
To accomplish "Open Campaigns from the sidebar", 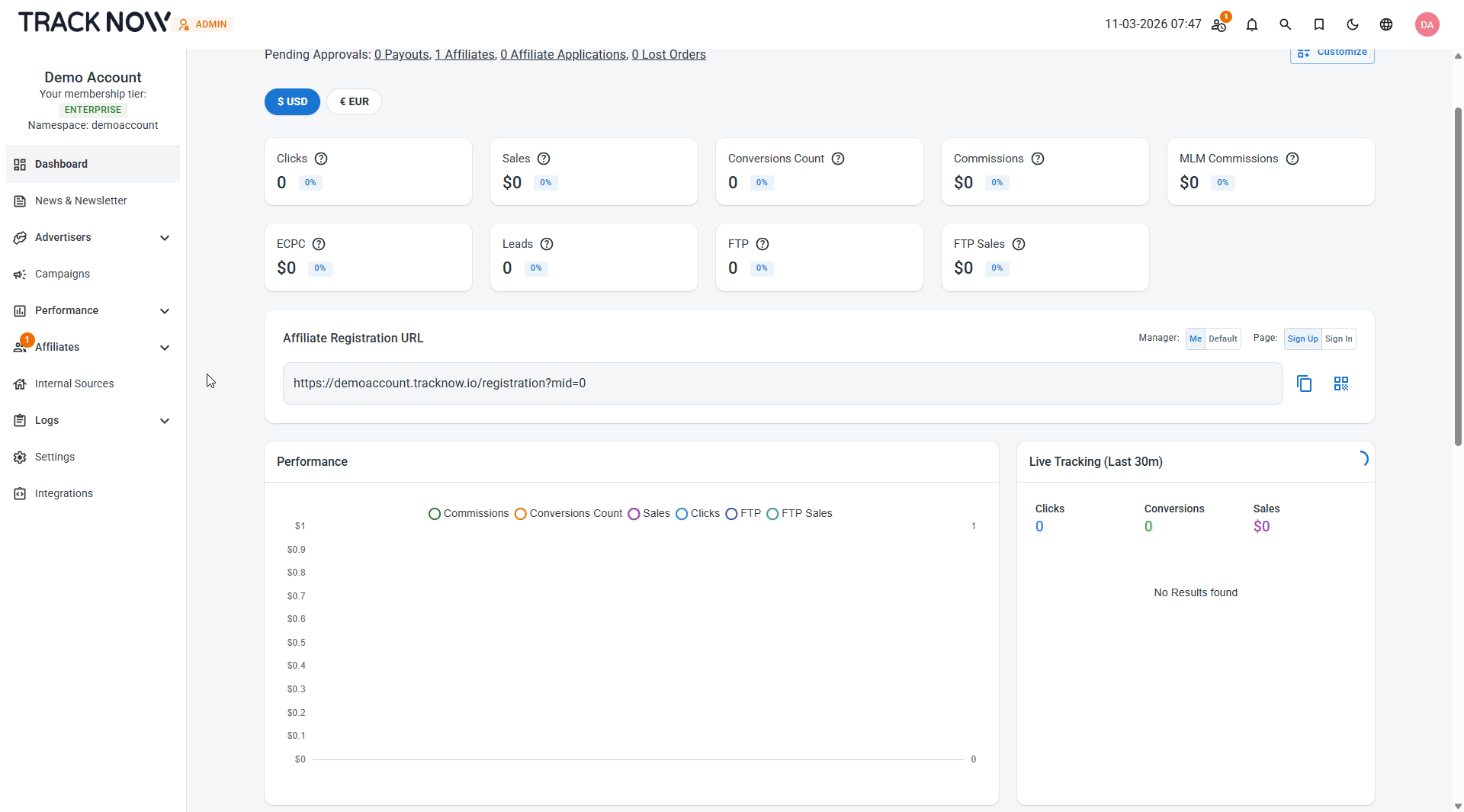I will click(x=63, y=274).
